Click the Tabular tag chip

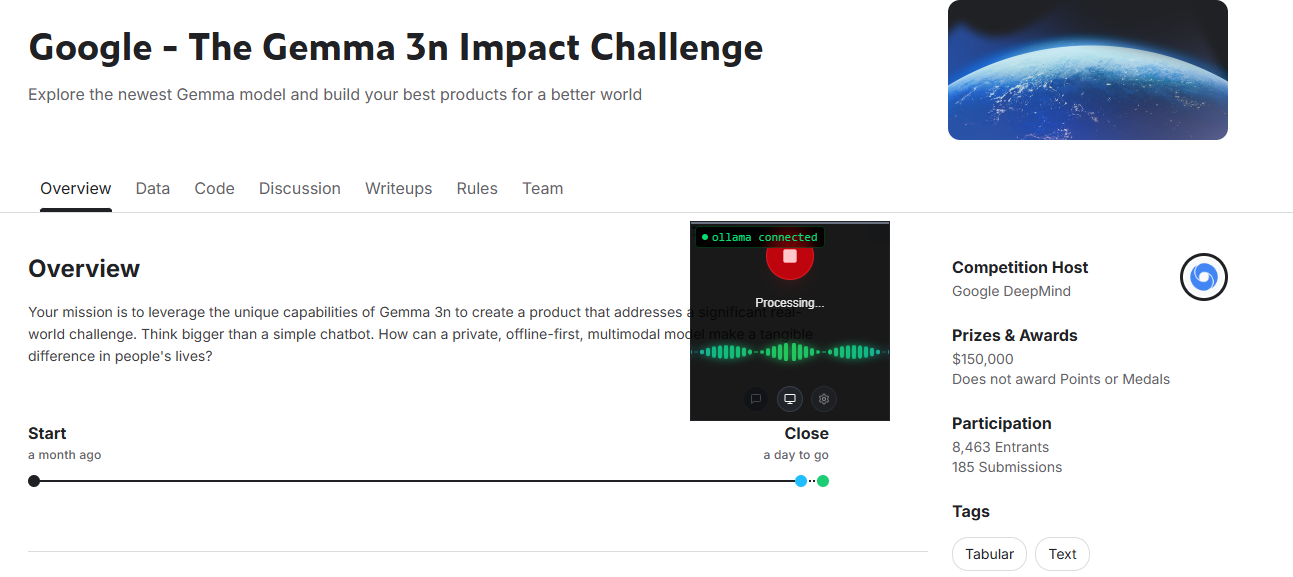pyautogui.click(x=990, y=554)
